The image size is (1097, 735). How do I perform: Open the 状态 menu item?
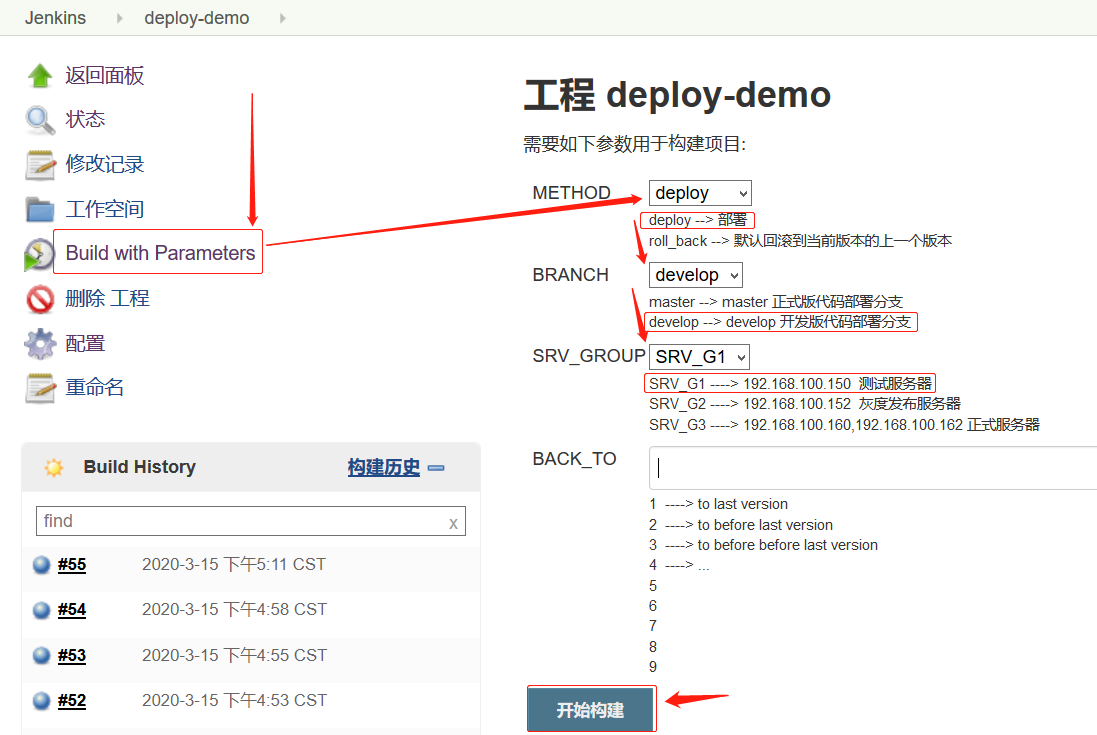85,120
